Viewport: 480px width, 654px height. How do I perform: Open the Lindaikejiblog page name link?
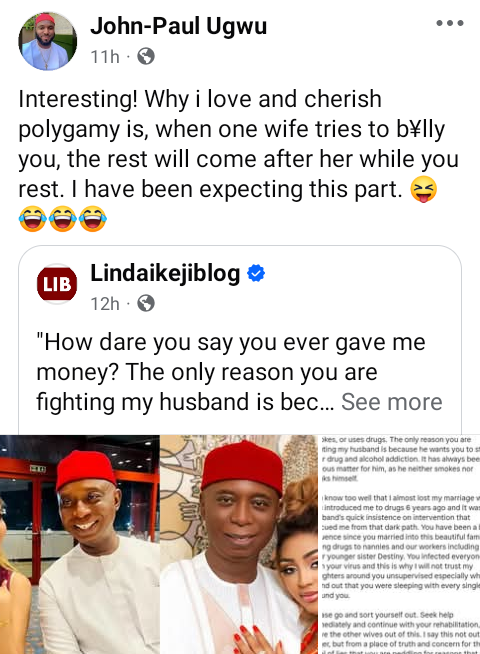[x=165, y=273]
